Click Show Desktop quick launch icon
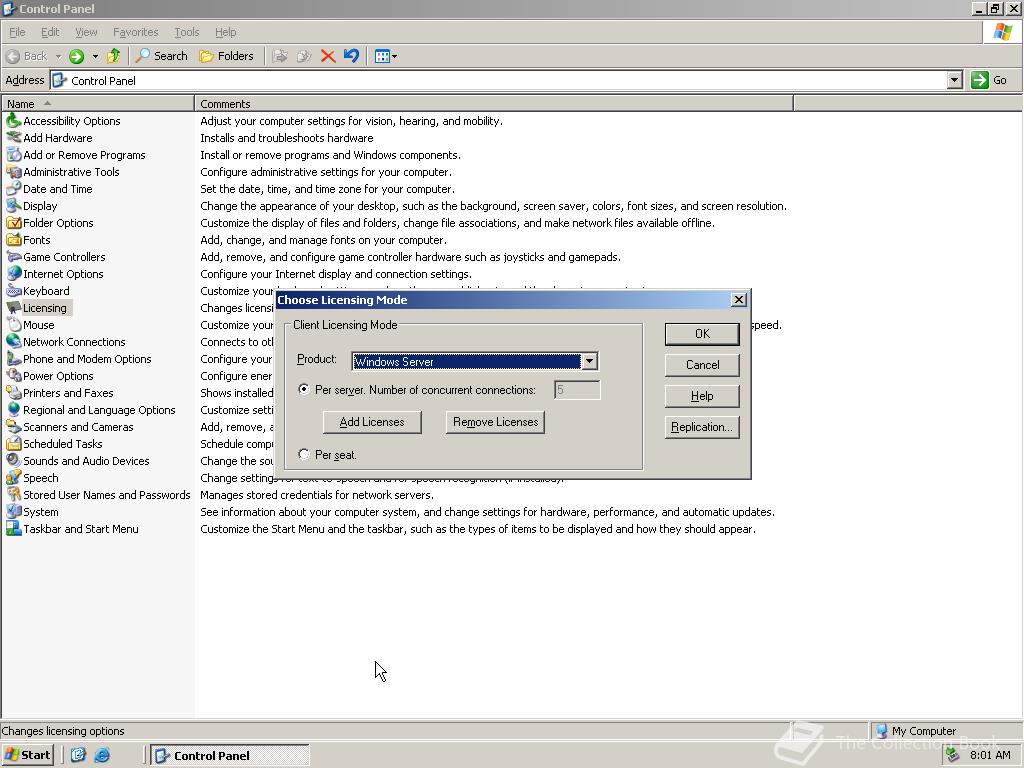This screenshot has width=1024, height=768. [x=78, y=755]
